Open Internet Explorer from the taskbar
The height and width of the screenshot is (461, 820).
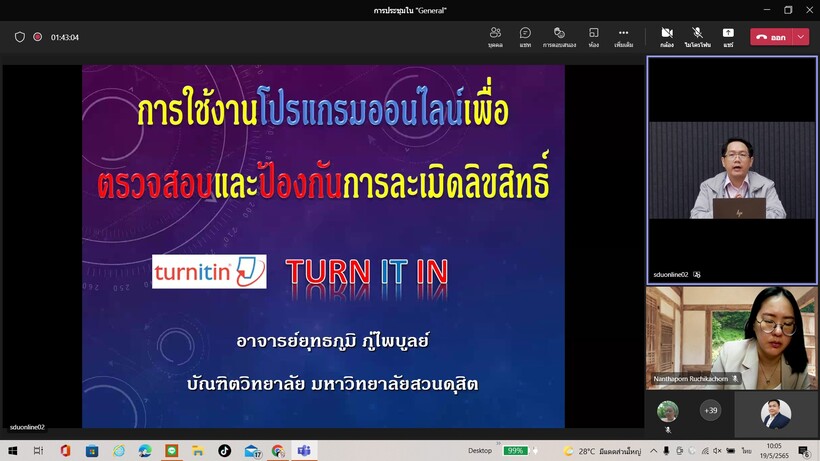point(119,451)
